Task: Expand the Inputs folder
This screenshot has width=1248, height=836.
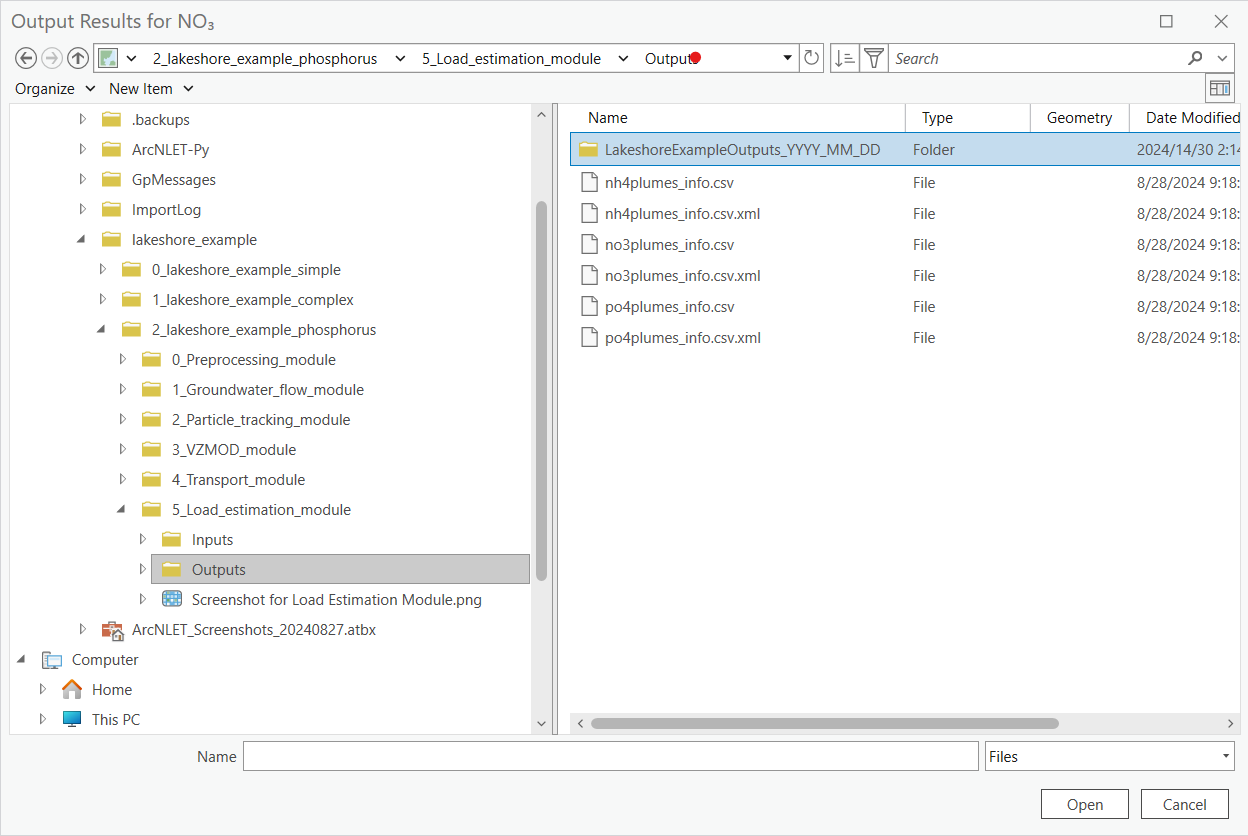Action: click(143, 540)
